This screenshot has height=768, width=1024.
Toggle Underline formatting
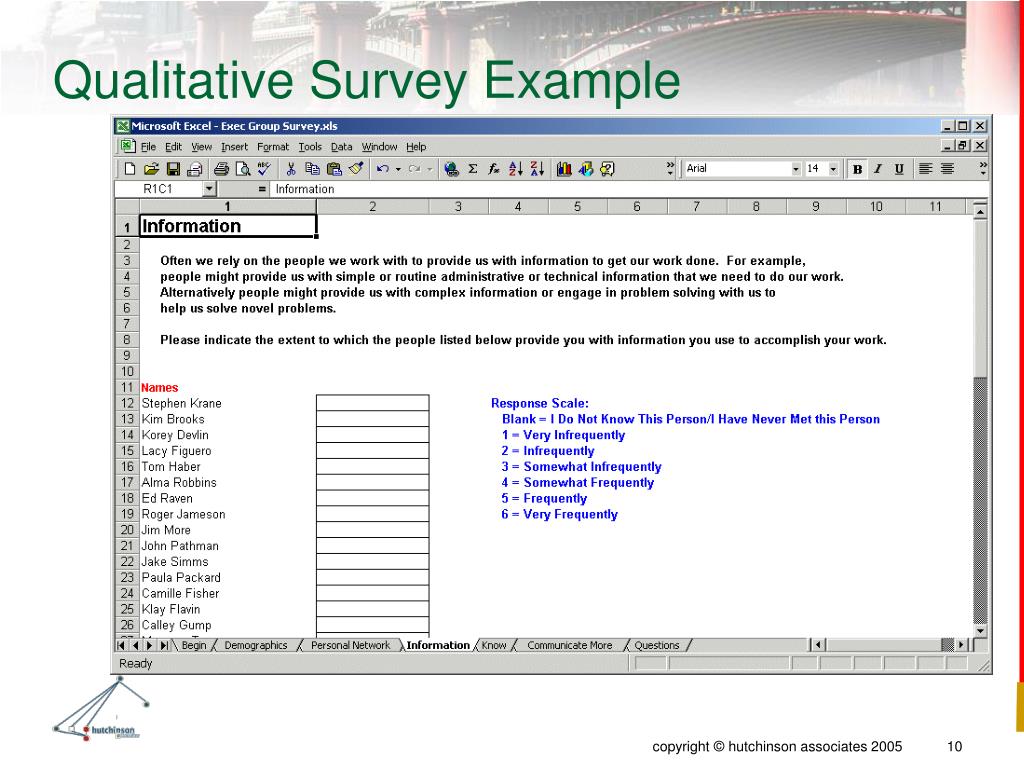point(899,168)
